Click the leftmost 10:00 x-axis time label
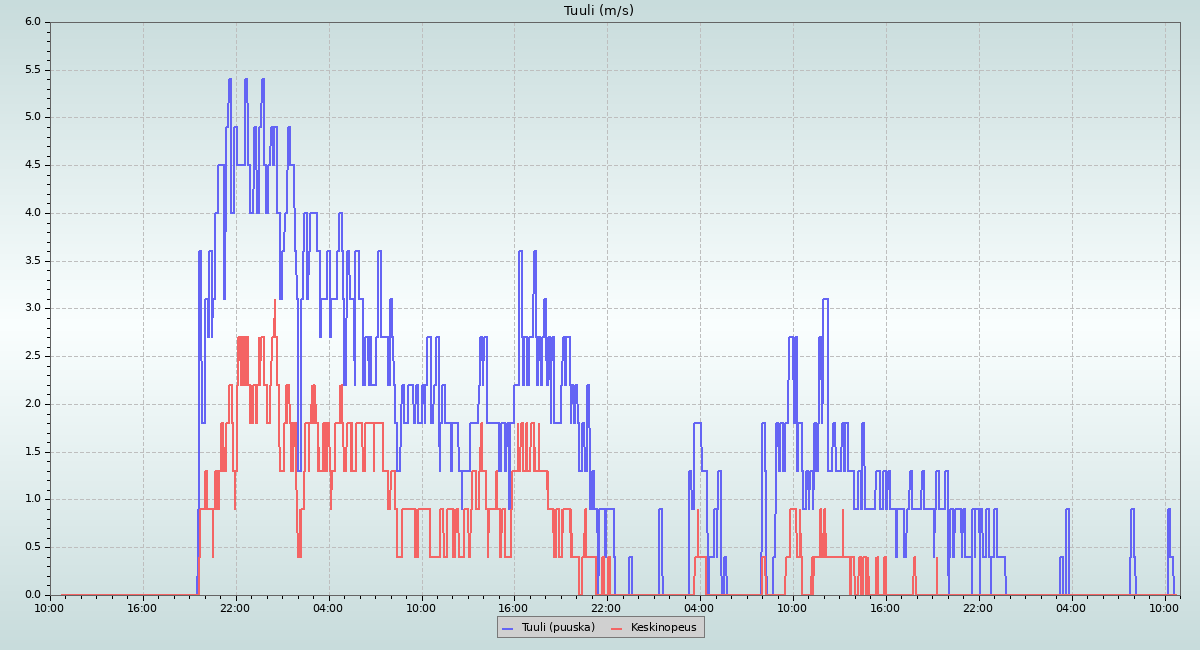The height and width of the screenshot is (650, 1200). (x=50, y=607)
